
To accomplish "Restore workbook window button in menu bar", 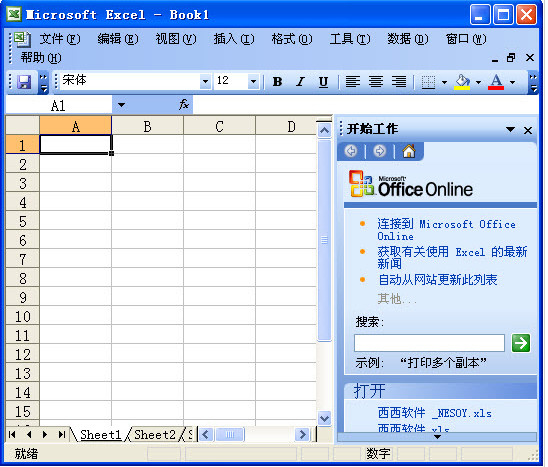I will pyautogui.click(x=511, y=58).
